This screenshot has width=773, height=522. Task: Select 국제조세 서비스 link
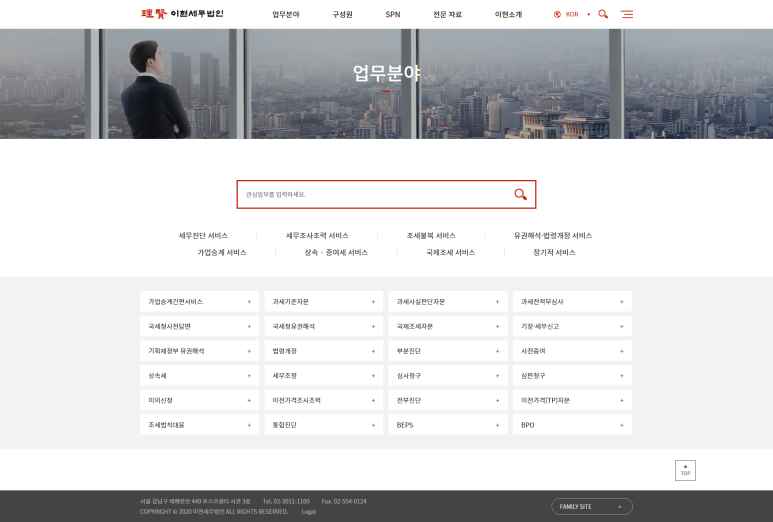click(451, 252)
